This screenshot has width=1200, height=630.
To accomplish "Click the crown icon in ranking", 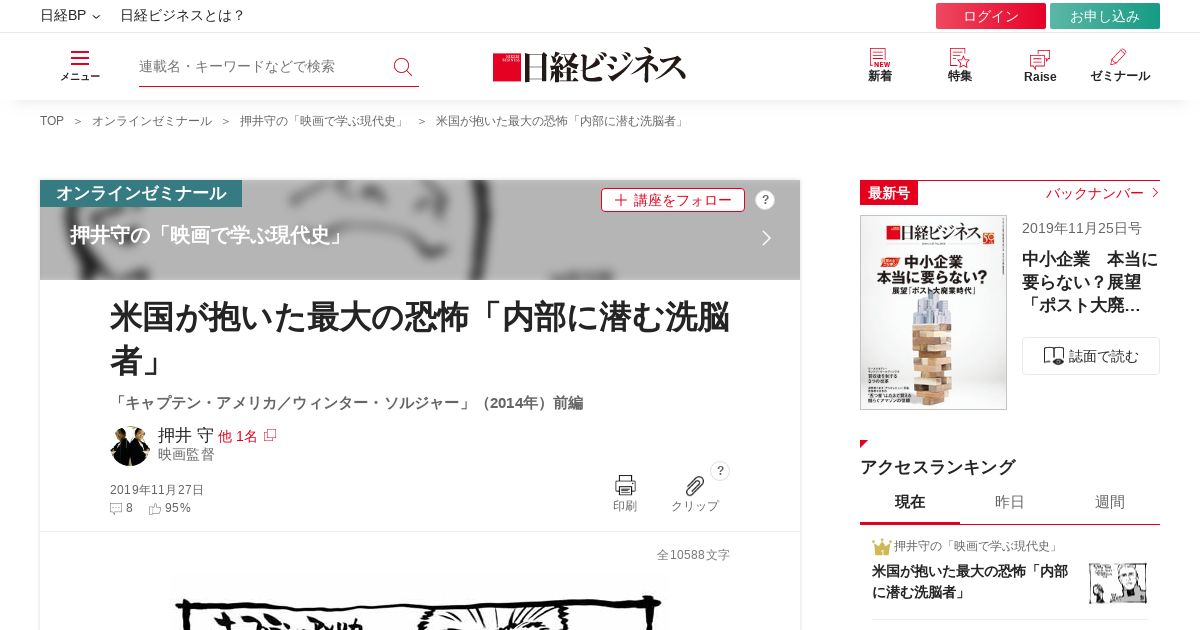I will click(x=881, y=547).
